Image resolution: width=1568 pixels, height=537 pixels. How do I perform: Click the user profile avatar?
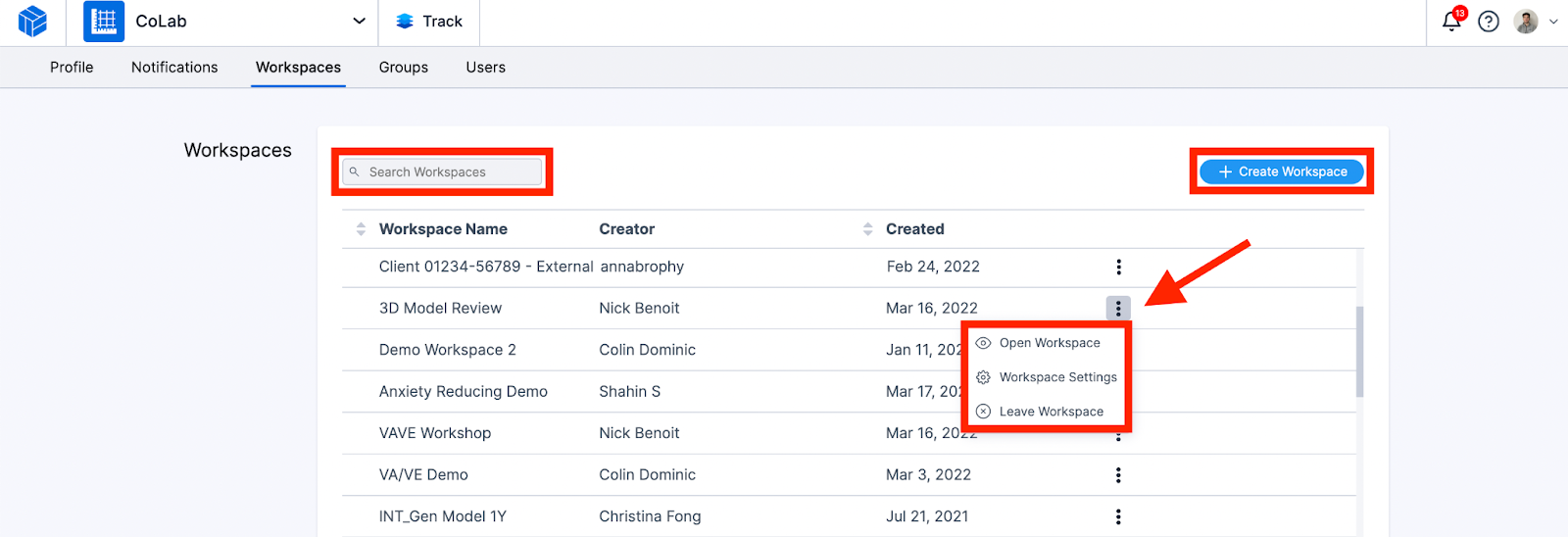(1526, 22)
